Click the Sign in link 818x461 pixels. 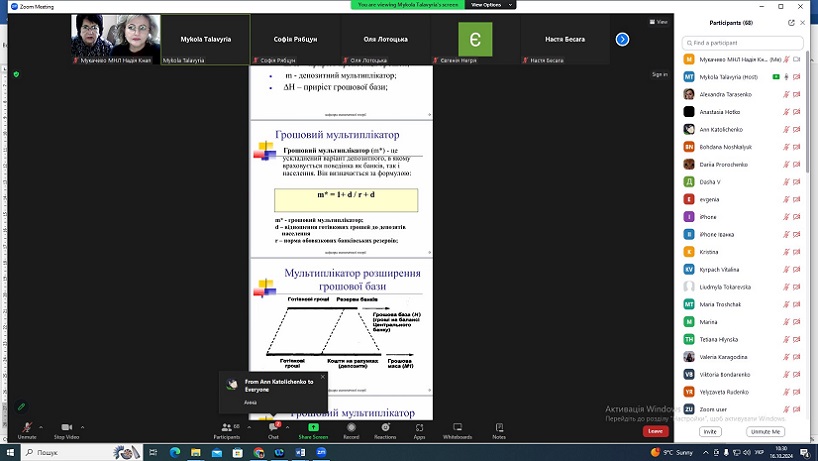click(659, 75)
